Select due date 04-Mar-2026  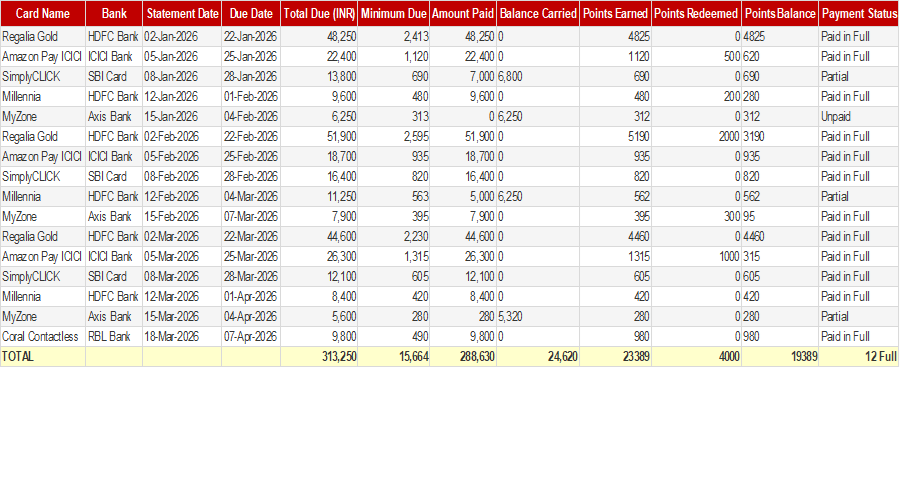(251, 196)
